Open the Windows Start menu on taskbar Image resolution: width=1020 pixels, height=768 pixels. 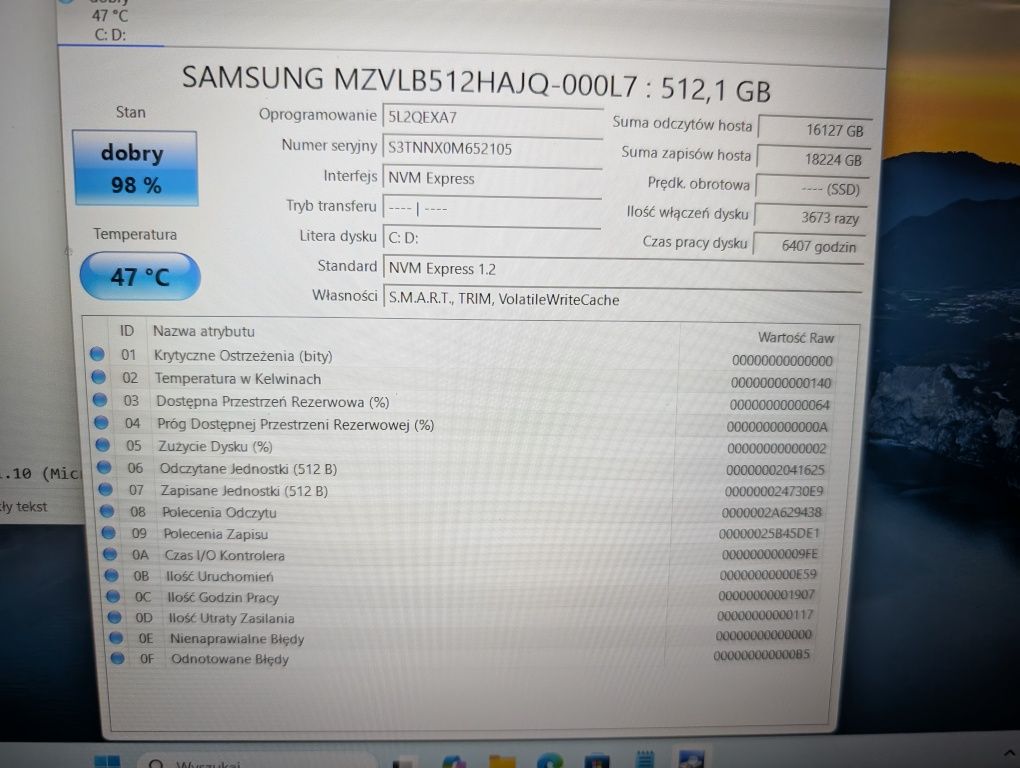click(x=107, y=761)
